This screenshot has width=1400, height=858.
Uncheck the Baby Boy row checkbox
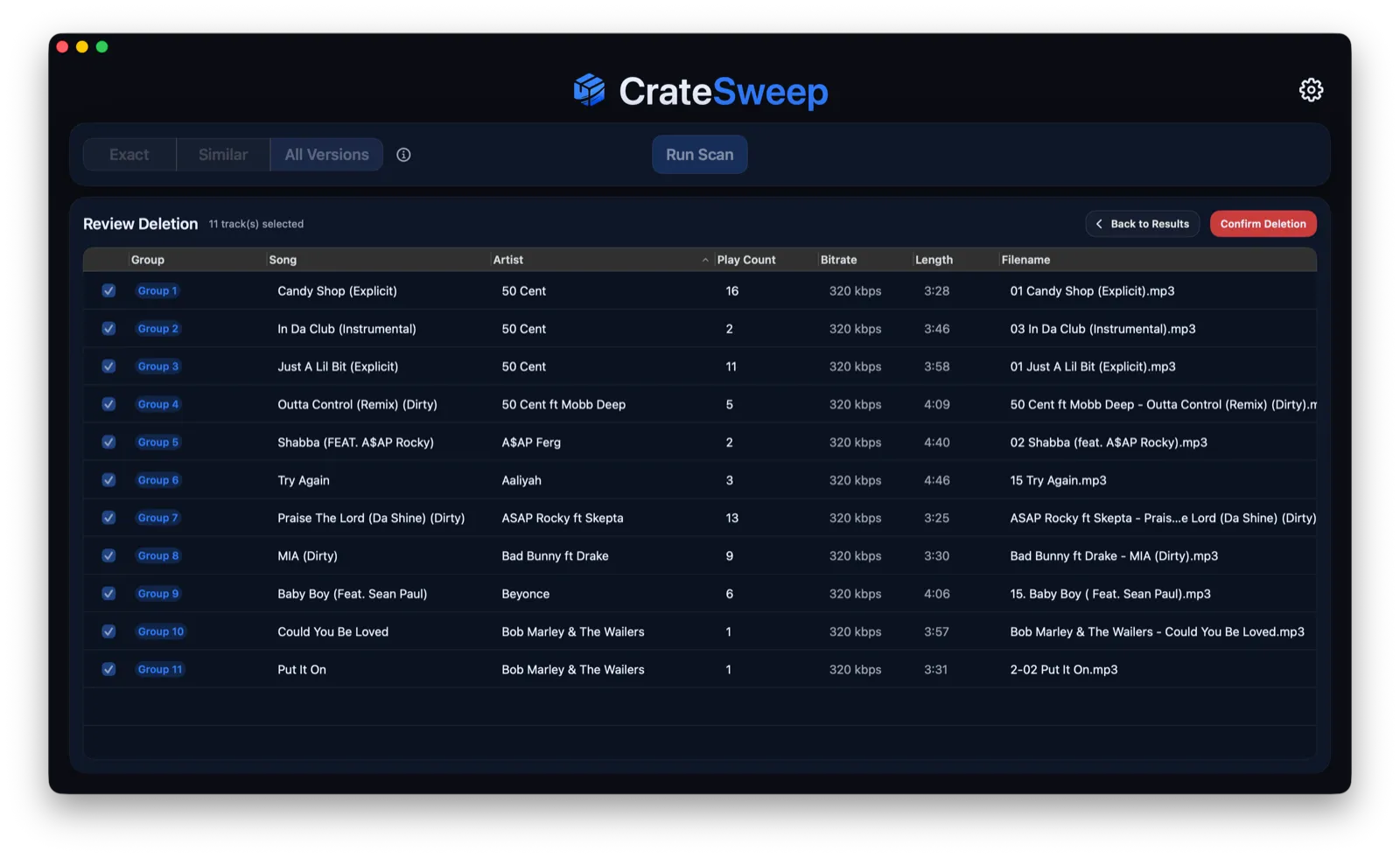coord(108,594)
